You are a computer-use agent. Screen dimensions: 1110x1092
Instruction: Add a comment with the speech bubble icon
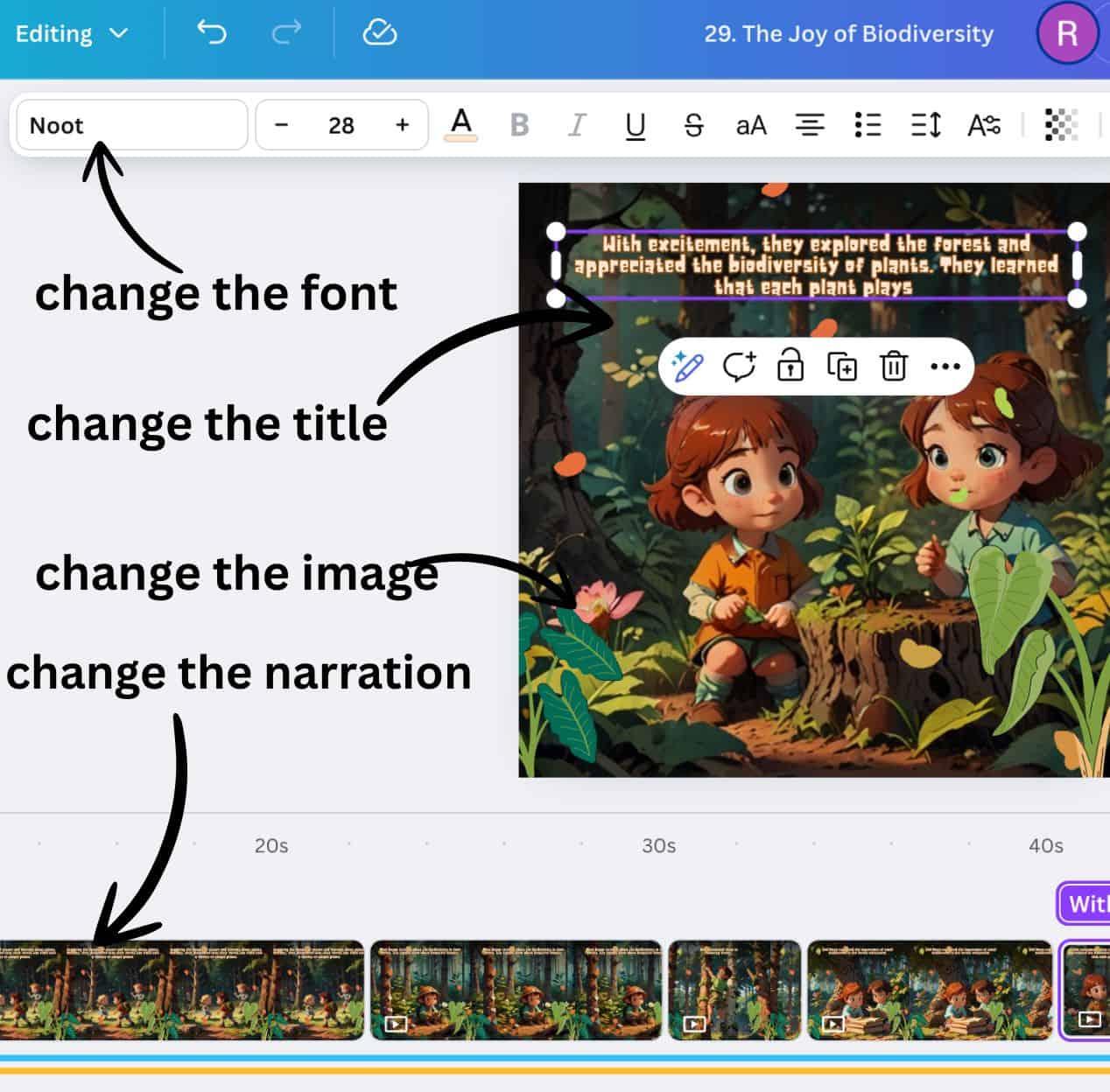(739, 366)
